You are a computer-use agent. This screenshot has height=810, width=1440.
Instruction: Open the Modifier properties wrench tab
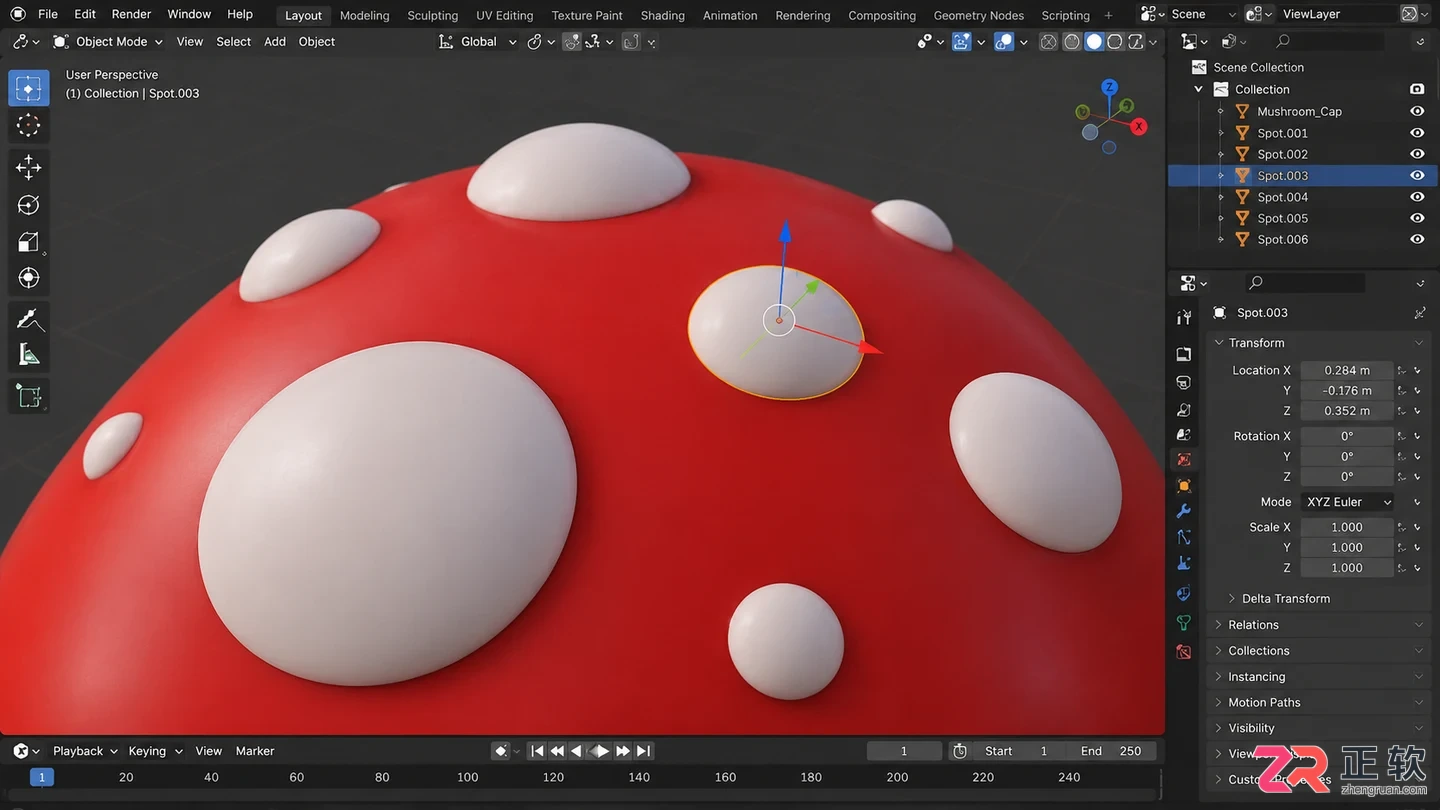(1184, 511)
